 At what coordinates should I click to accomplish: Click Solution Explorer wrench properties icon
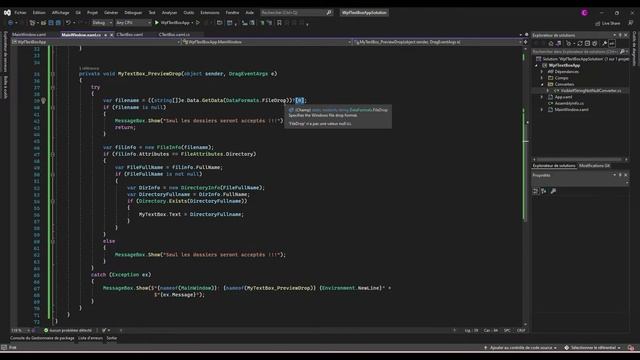604,43
